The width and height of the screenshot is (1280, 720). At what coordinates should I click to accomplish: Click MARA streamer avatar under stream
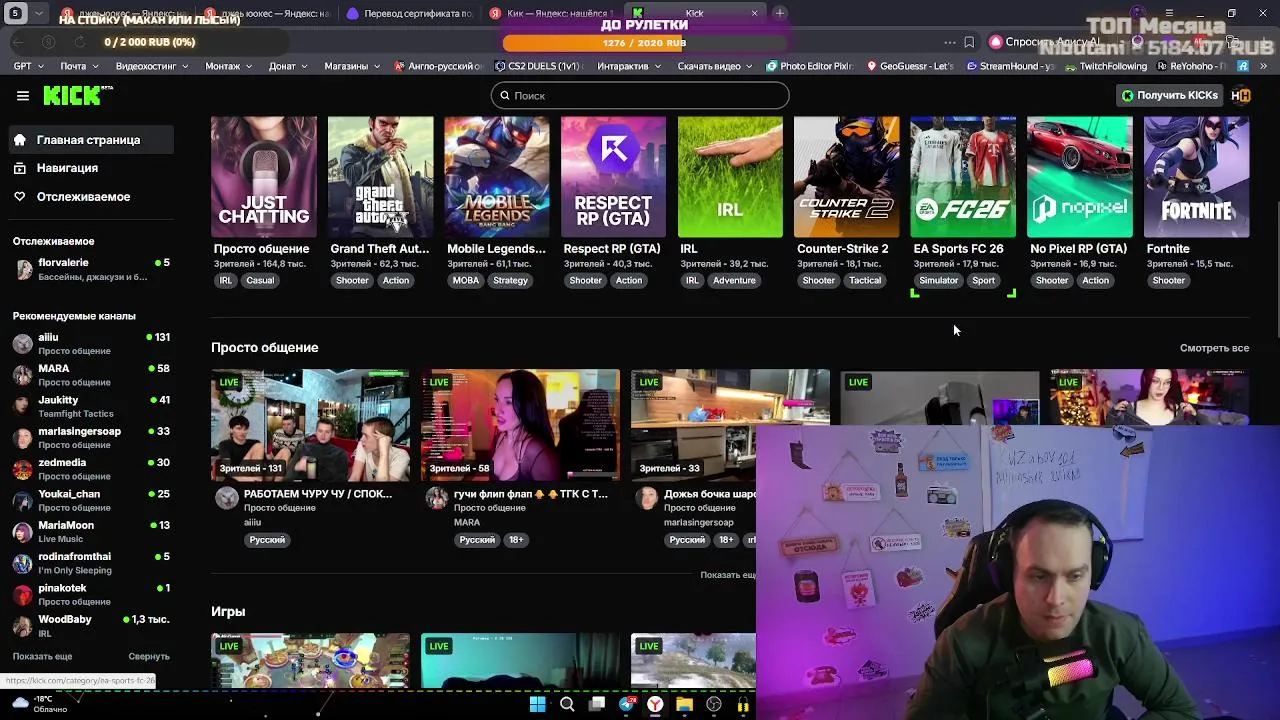click(x=437, y=498)
